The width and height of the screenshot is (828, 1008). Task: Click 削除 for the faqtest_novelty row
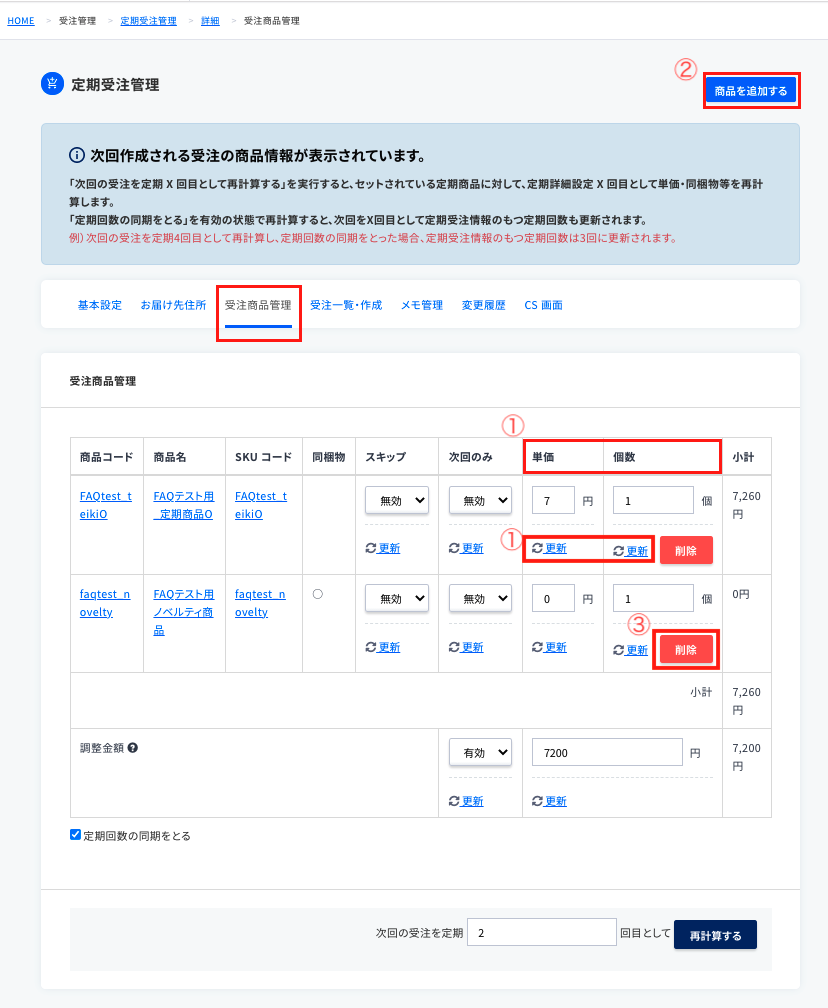[x=686, y=649]
